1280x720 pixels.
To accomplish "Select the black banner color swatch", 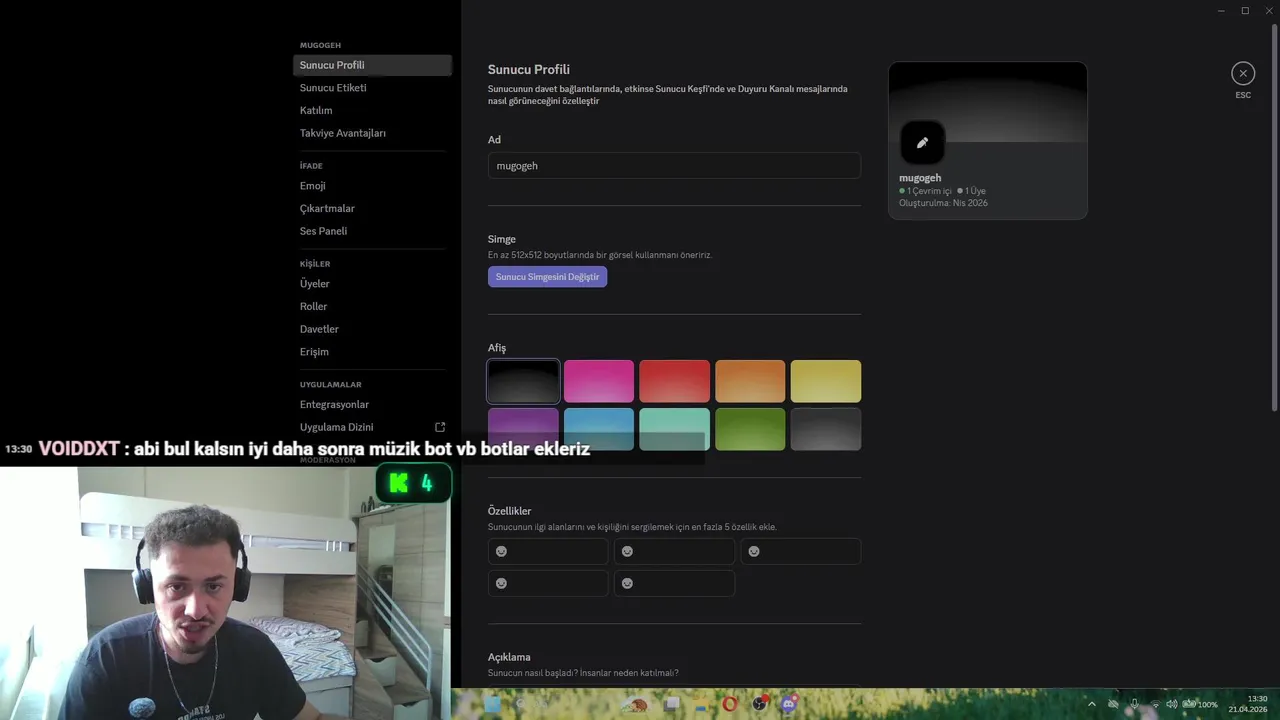I will [523, 381].
